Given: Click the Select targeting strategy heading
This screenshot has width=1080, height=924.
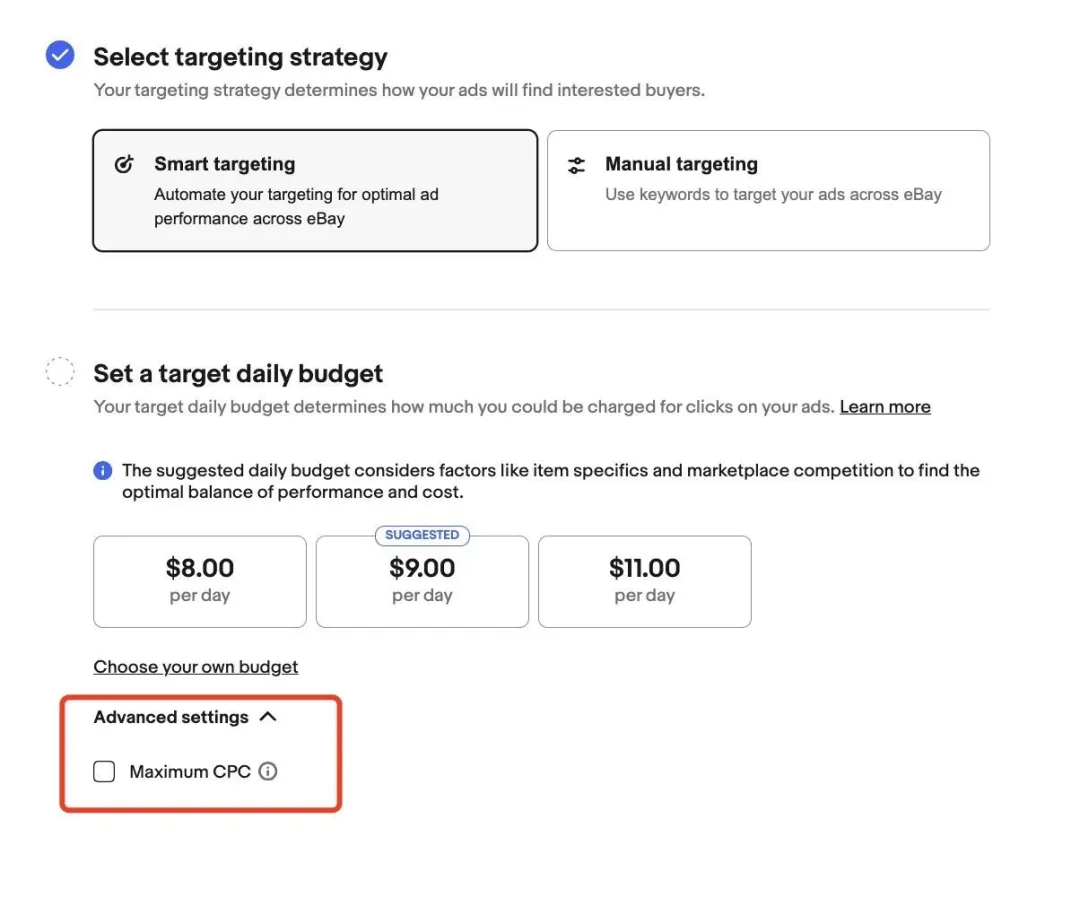Looking at the screenshot, I should click(x=240, y=57).
